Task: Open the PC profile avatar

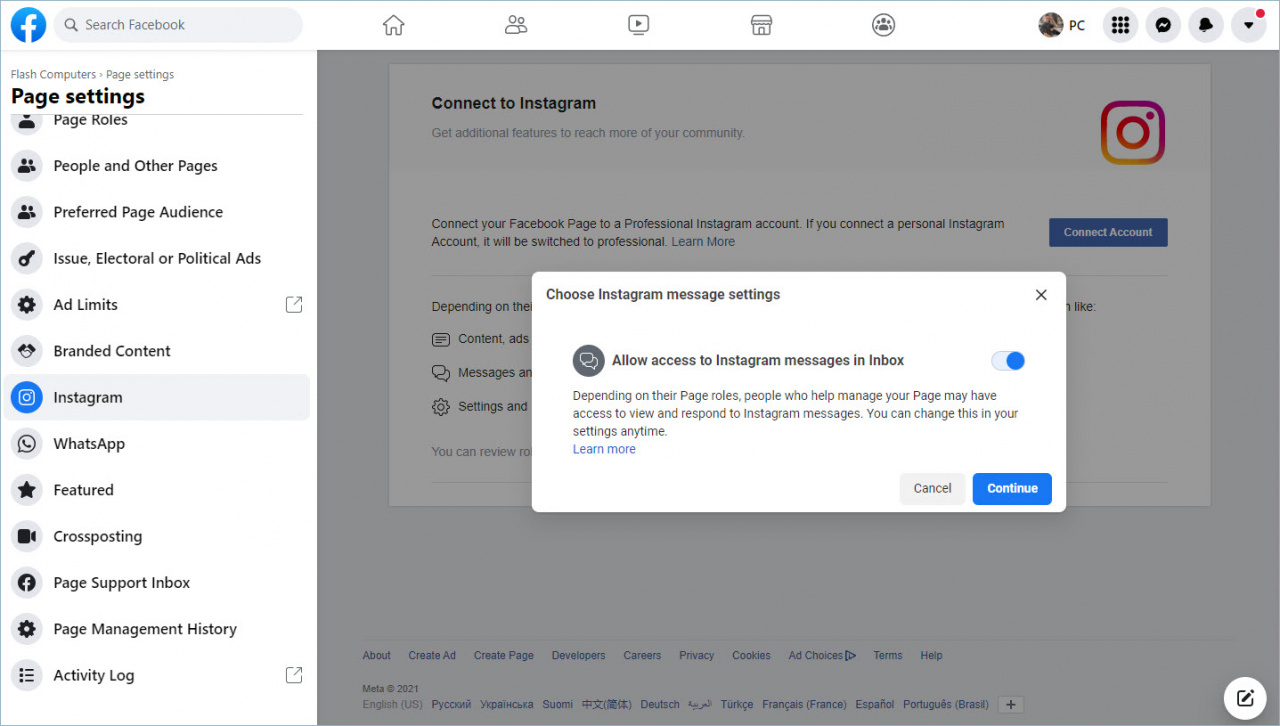Action: 1051,25
